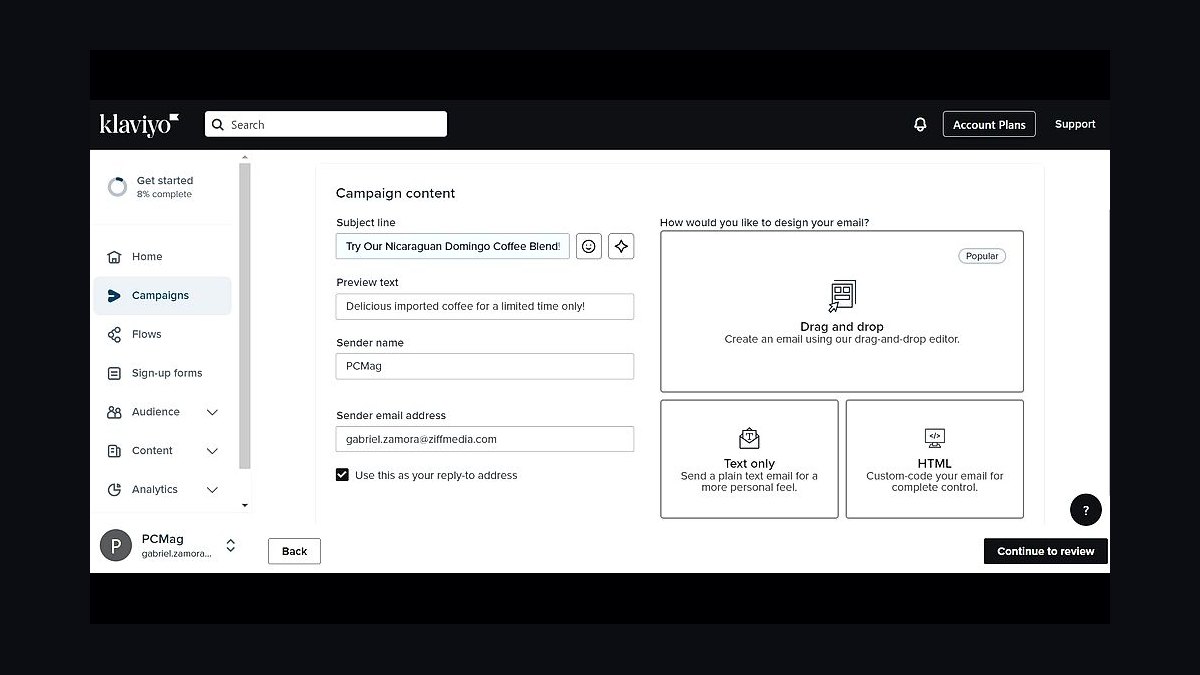Uncheck Use this as your reply-to address
Screen dimensions: 1200x675
click(342, 475)
